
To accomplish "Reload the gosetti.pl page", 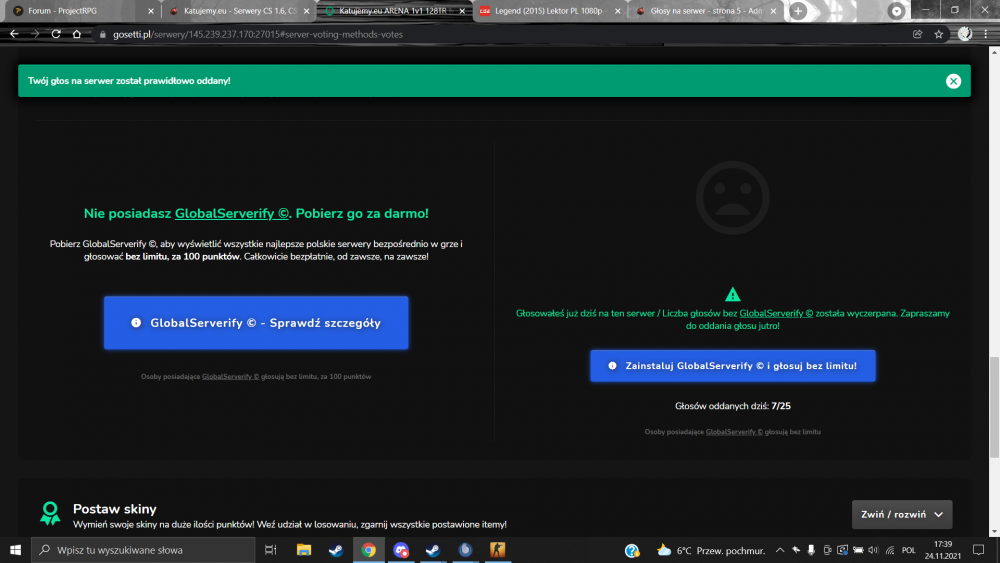I will [56, 34].
